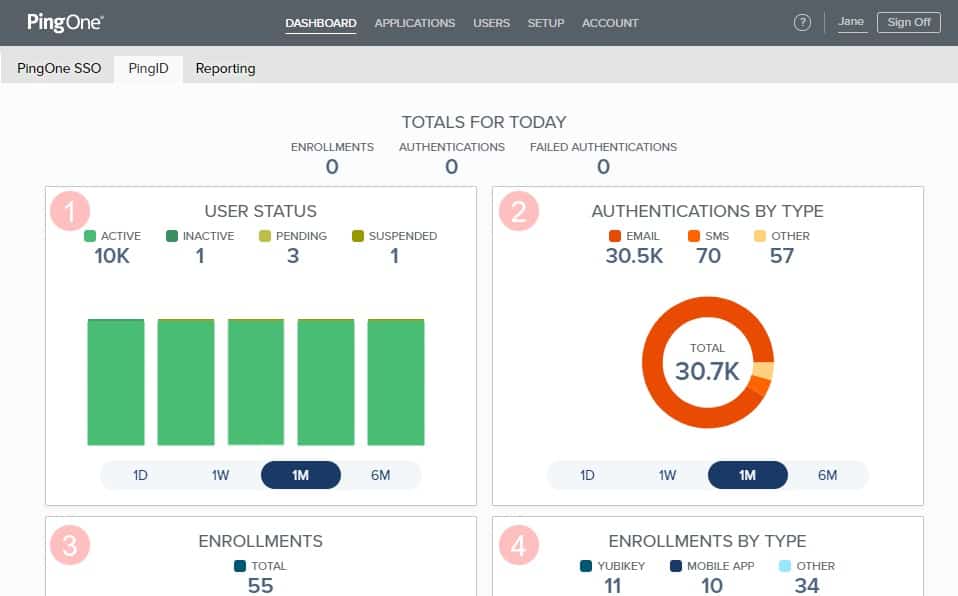Select 1M range in Authentications By Type

point(748,475)
